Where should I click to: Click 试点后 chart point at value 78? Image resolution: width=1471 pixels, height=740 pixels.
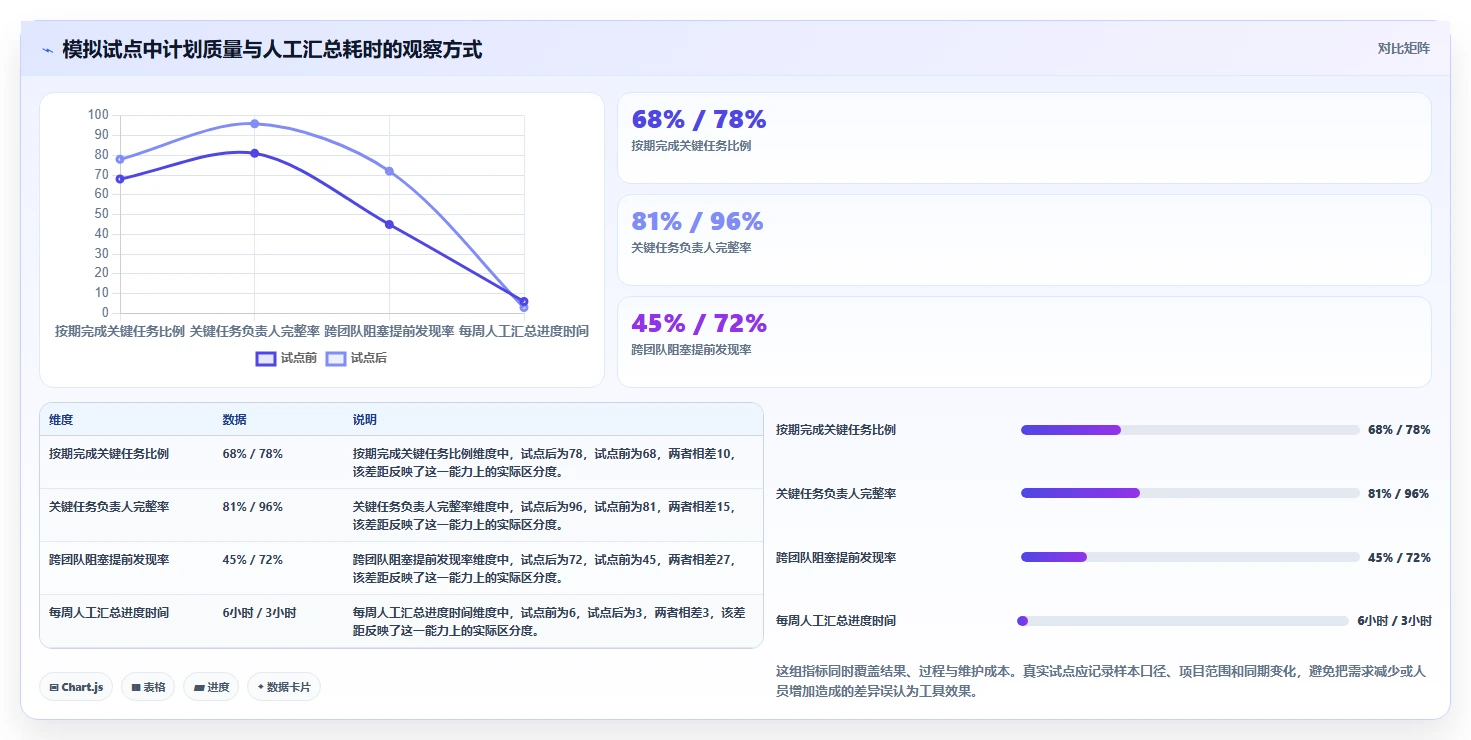click(x=120, y=159)
